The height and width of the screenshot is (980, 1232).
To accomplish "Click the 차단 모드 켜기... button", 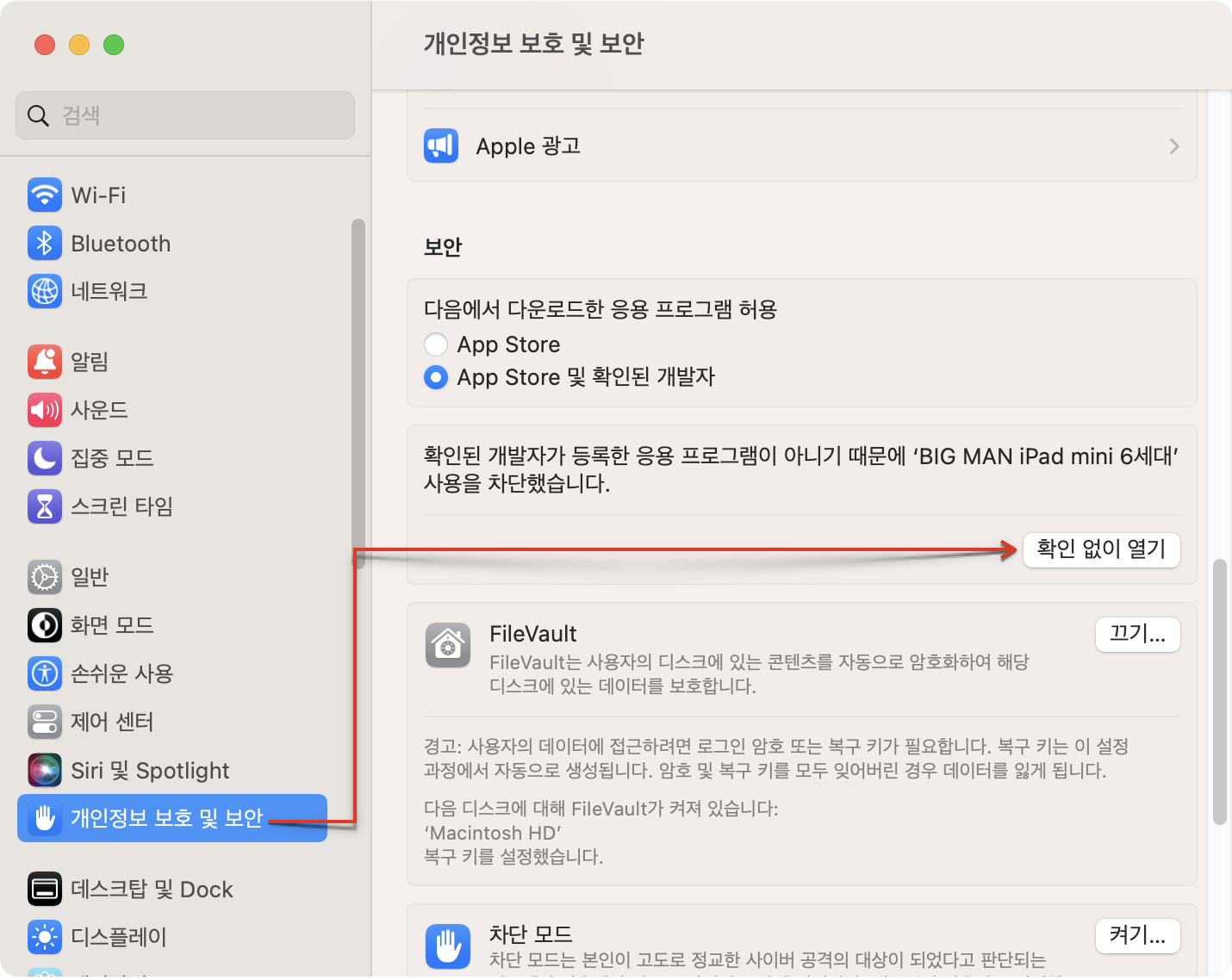I will point(1137,936).
